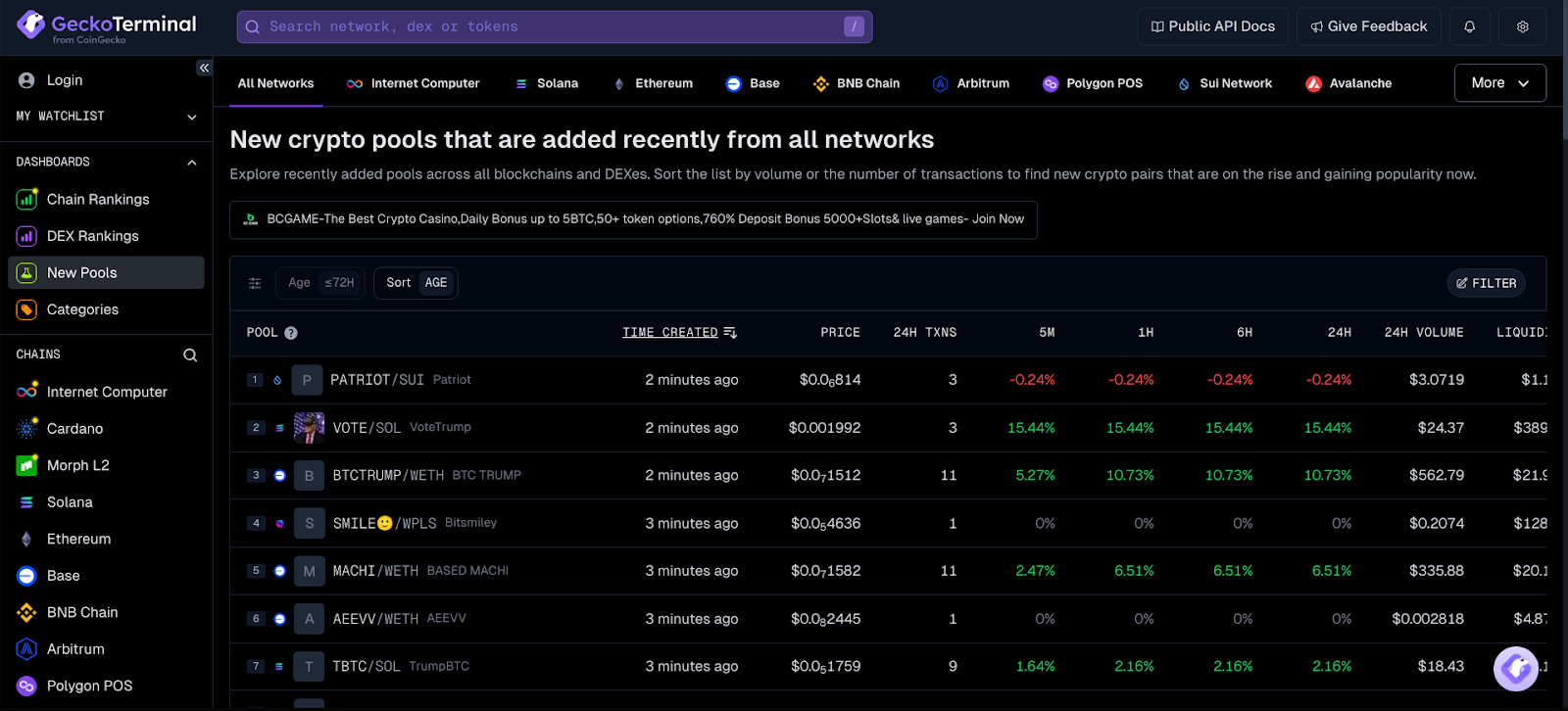Screen dimensions: 1568x711
Task: Switch to Polygon POS tab
Action: (x=1093, y=83)
